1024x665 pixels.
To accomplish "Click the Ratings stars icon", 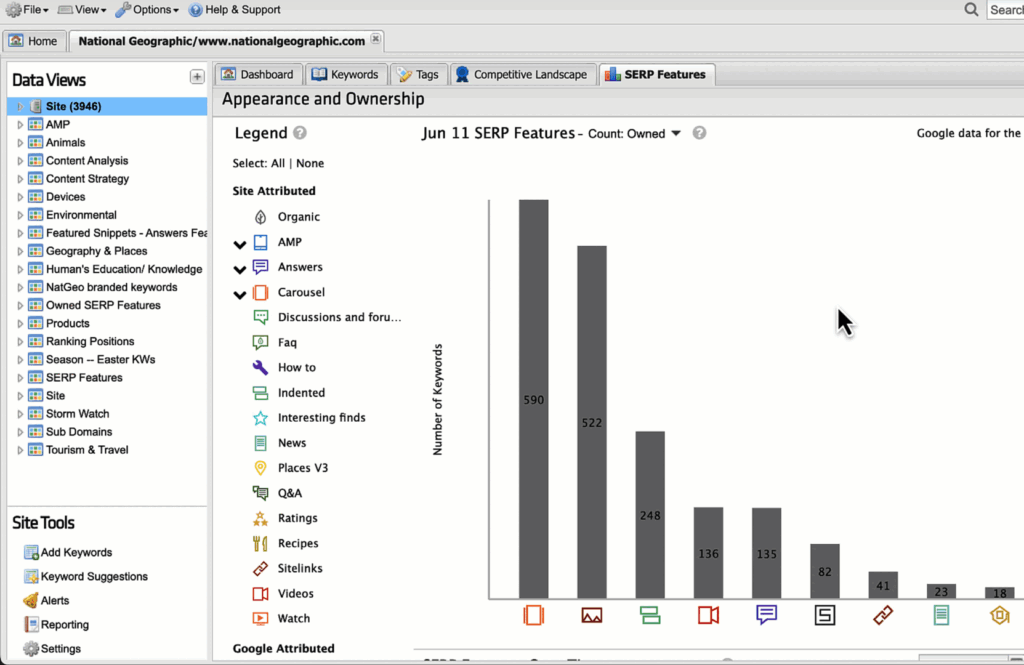I will 260,518.
